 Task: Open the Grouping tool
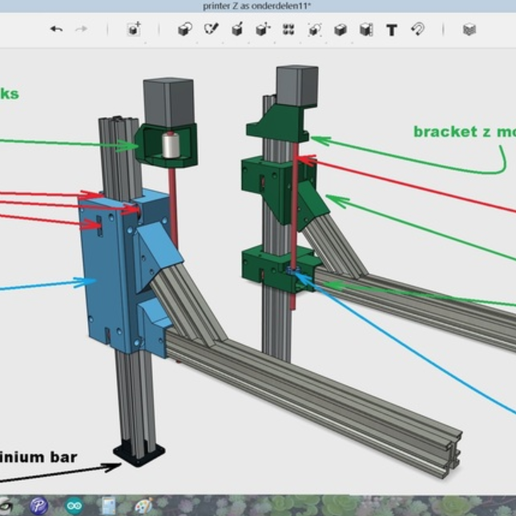pyautogui.click(x=314, y=30)
